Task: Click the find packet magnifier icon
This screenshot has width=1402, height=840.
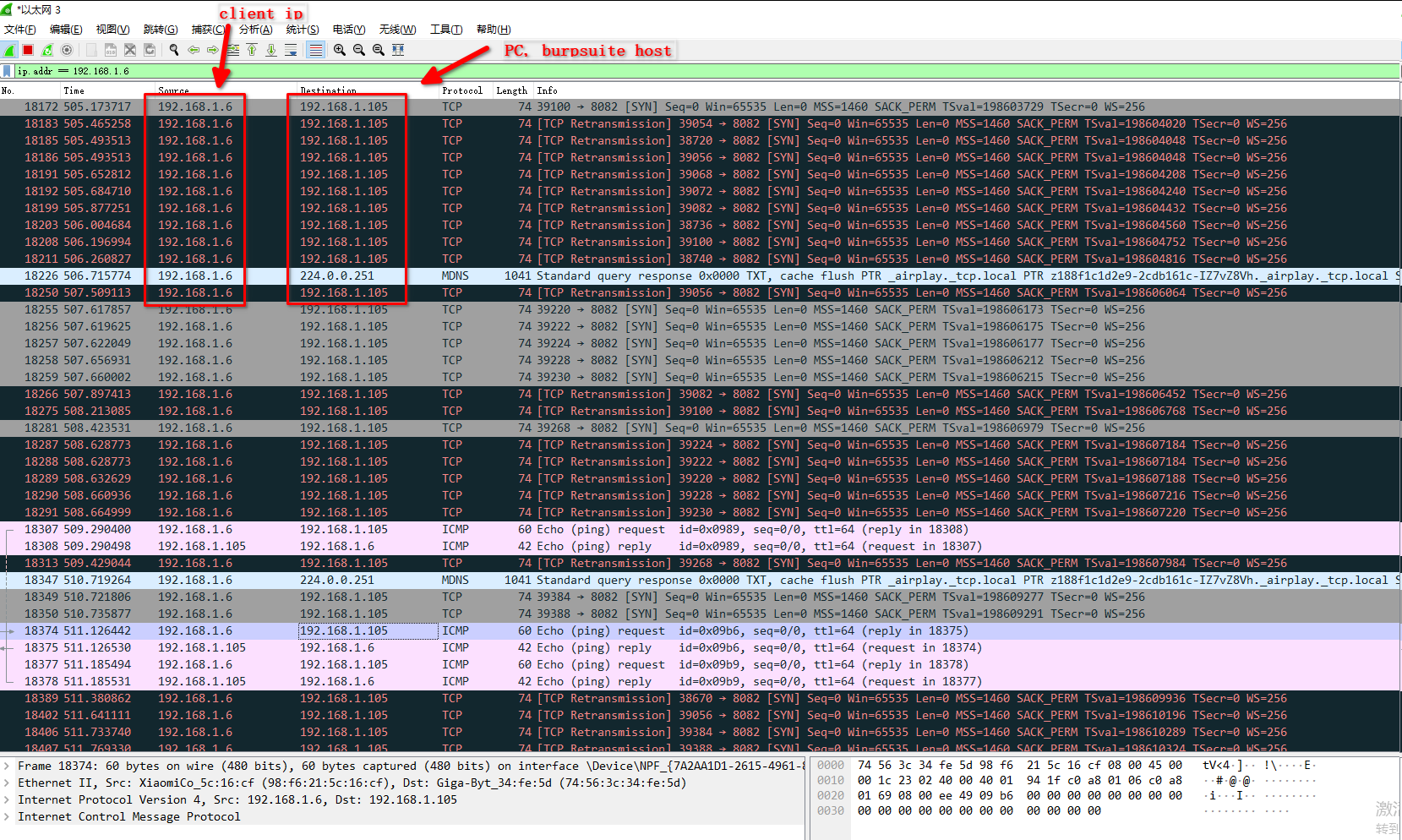Action: click(x=174, y=50)
